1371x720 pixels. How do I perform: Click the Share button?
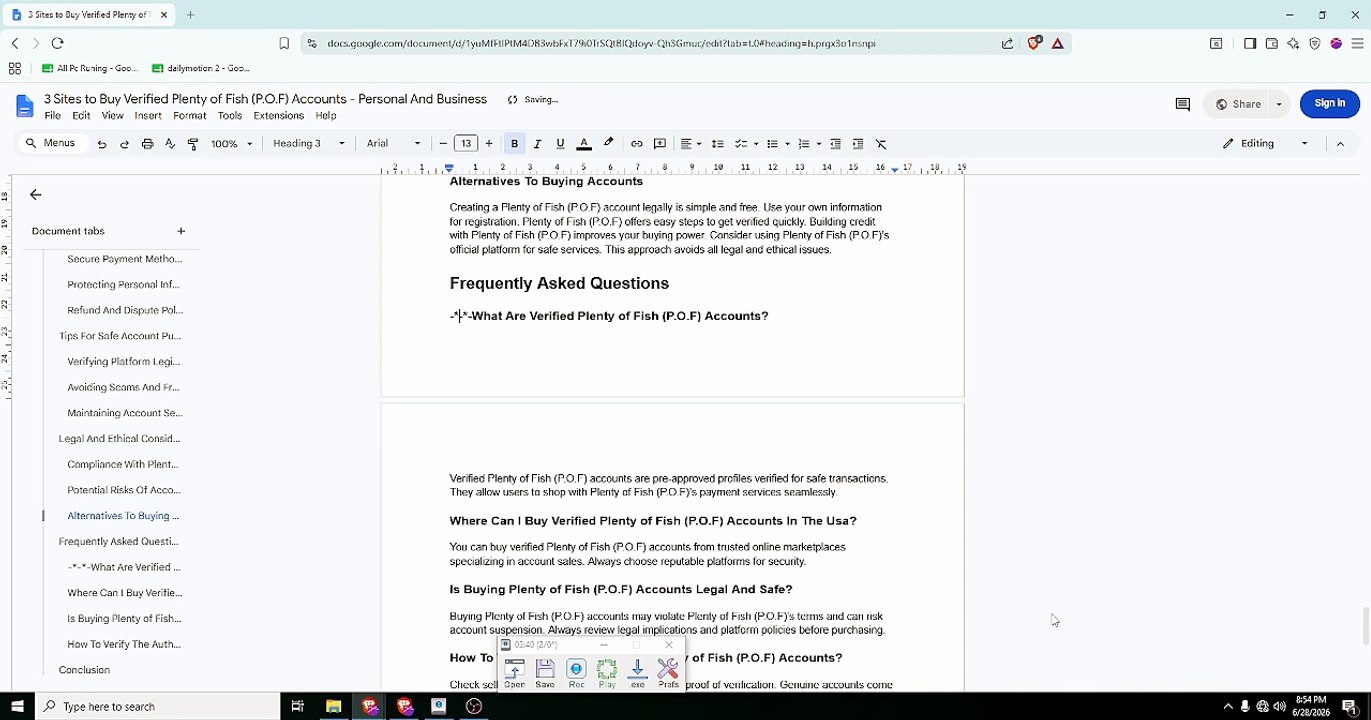pyautogui.click(x=1238, y=104)
